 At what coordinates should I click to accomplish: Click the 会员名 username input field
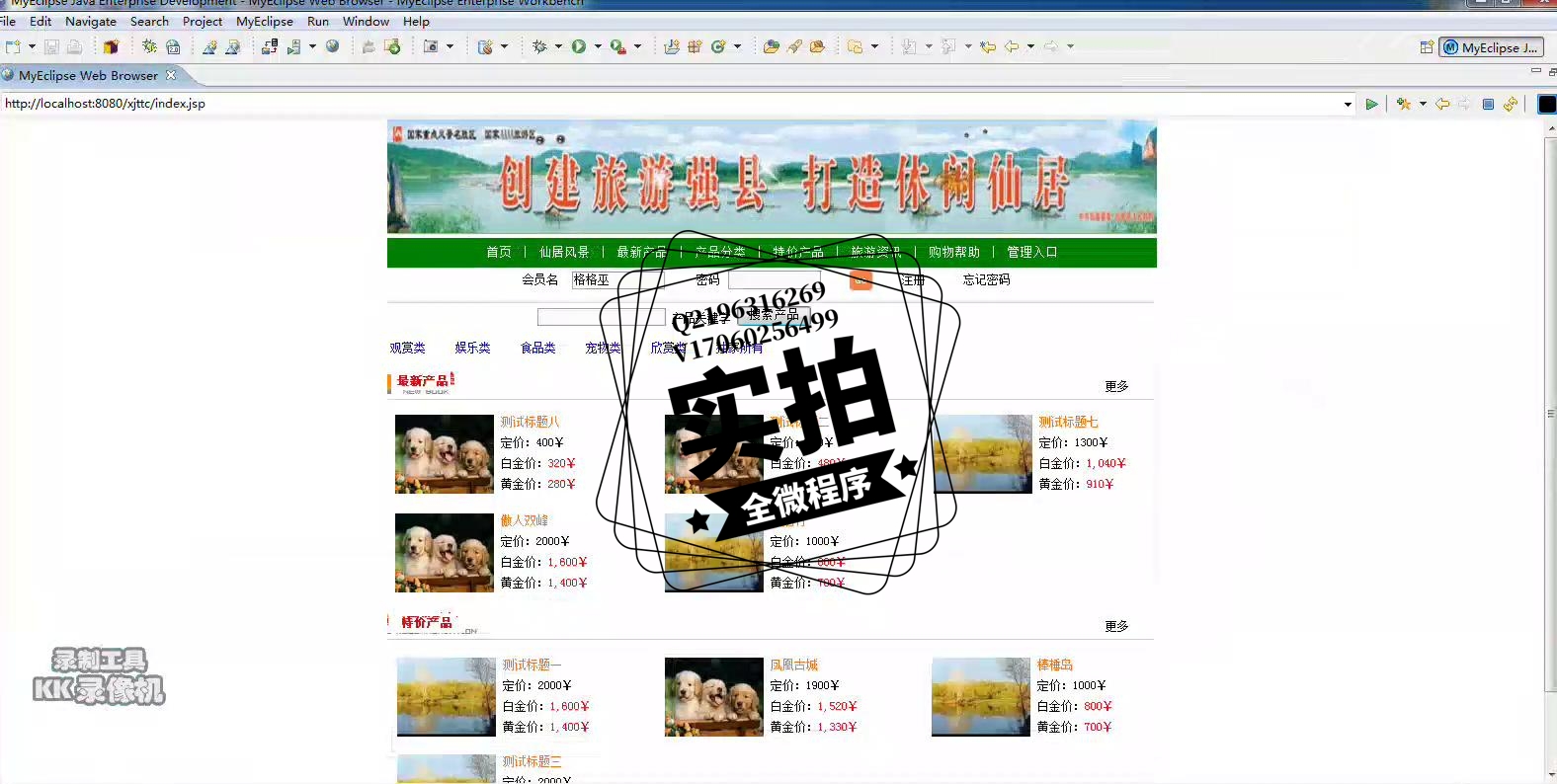pos(616,279)
